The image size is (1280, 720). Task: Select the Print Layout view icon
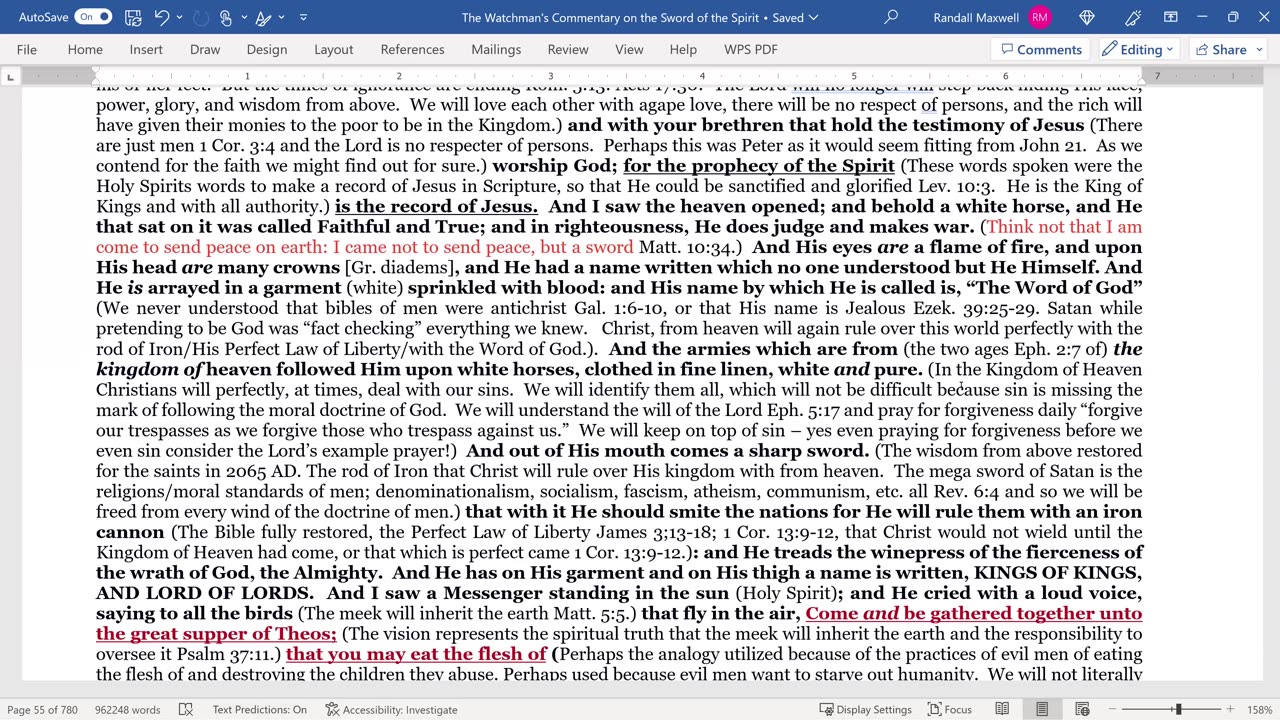(1042, 709)
